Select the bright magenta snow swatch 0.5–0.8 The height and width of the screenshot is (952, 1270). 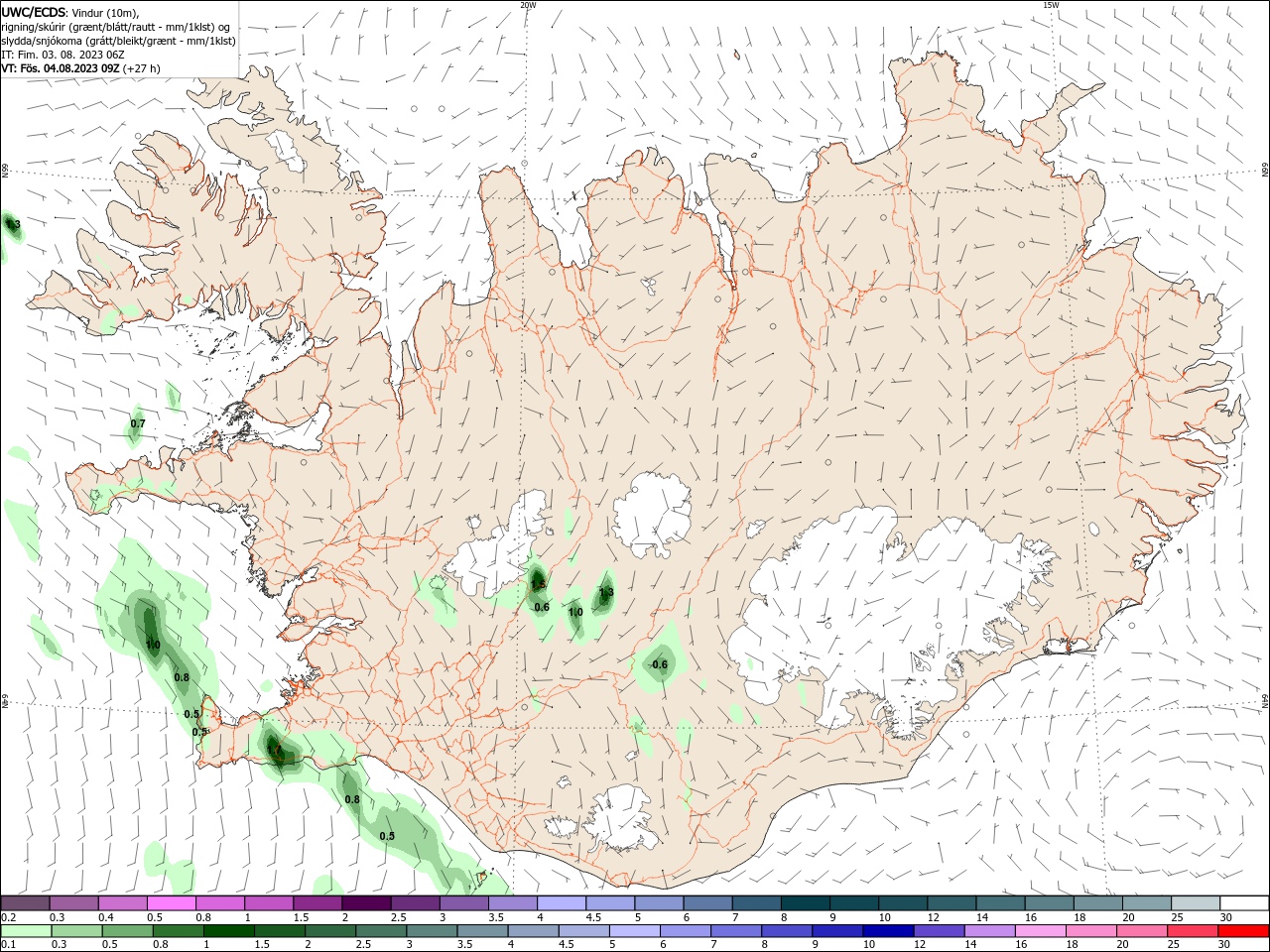172,903
